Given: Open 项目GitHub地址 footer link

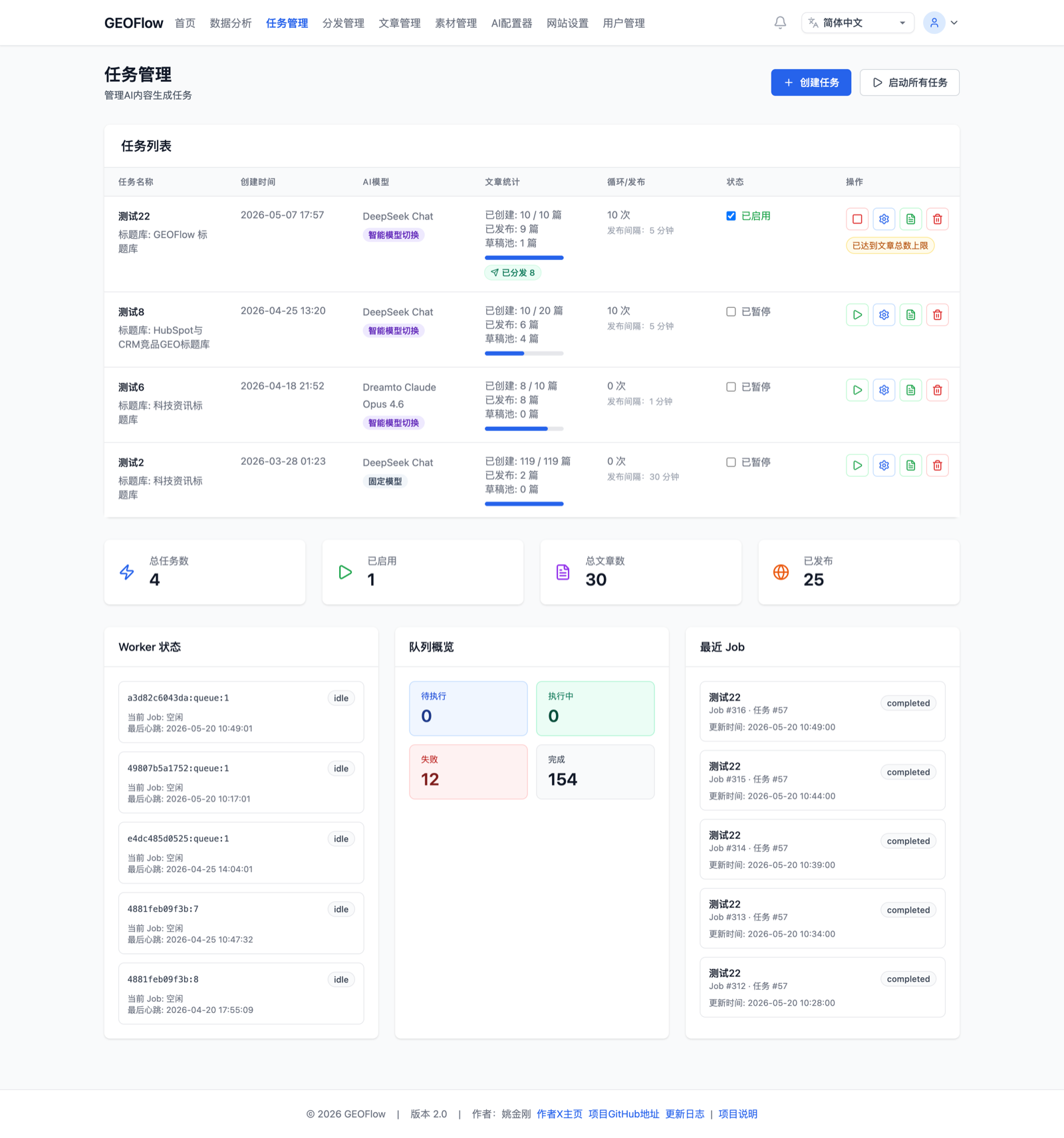Looking at the screenshot, I should point(624,1114).
